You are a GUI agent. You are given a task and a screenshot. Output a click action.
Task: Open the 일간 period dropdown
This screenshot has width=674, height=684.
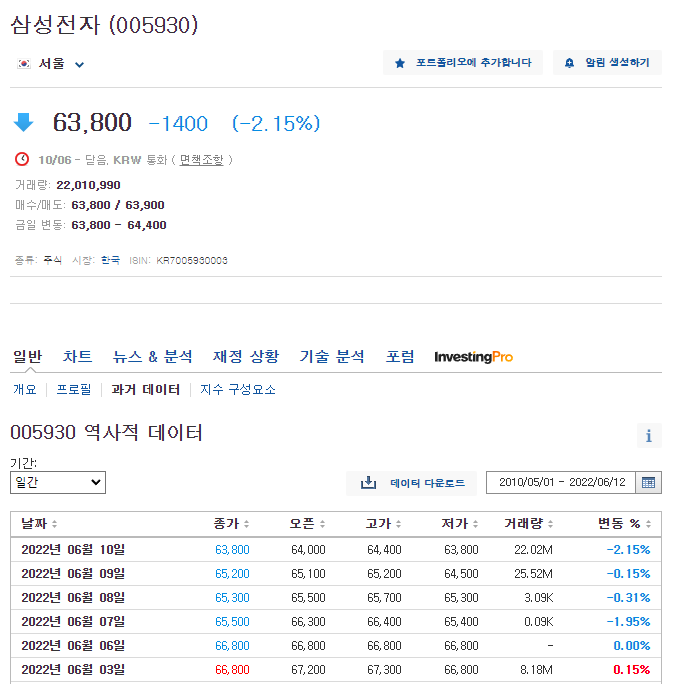tap(58, 482)
